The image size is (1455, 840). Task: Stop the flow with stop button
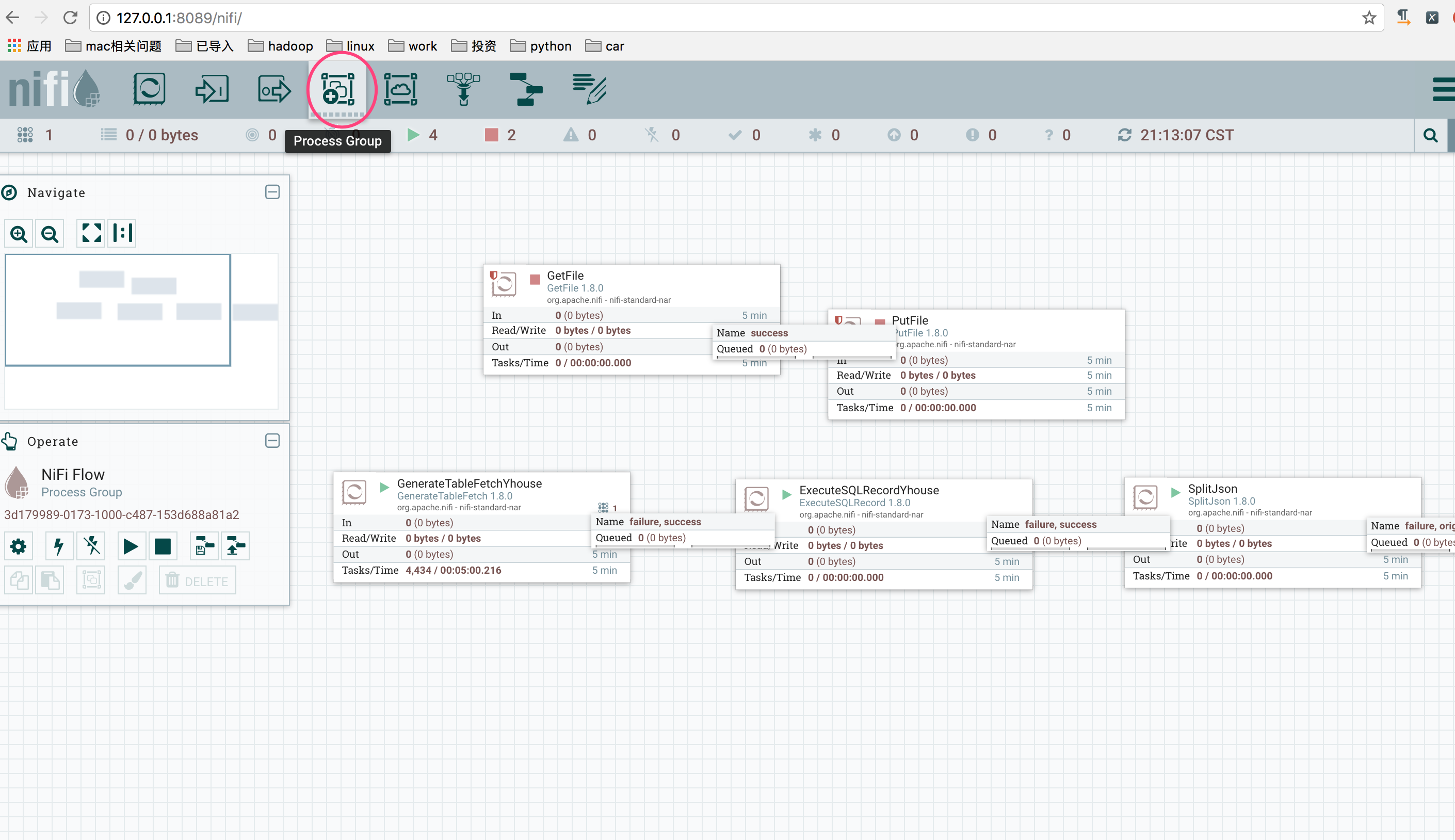(163, 546)
